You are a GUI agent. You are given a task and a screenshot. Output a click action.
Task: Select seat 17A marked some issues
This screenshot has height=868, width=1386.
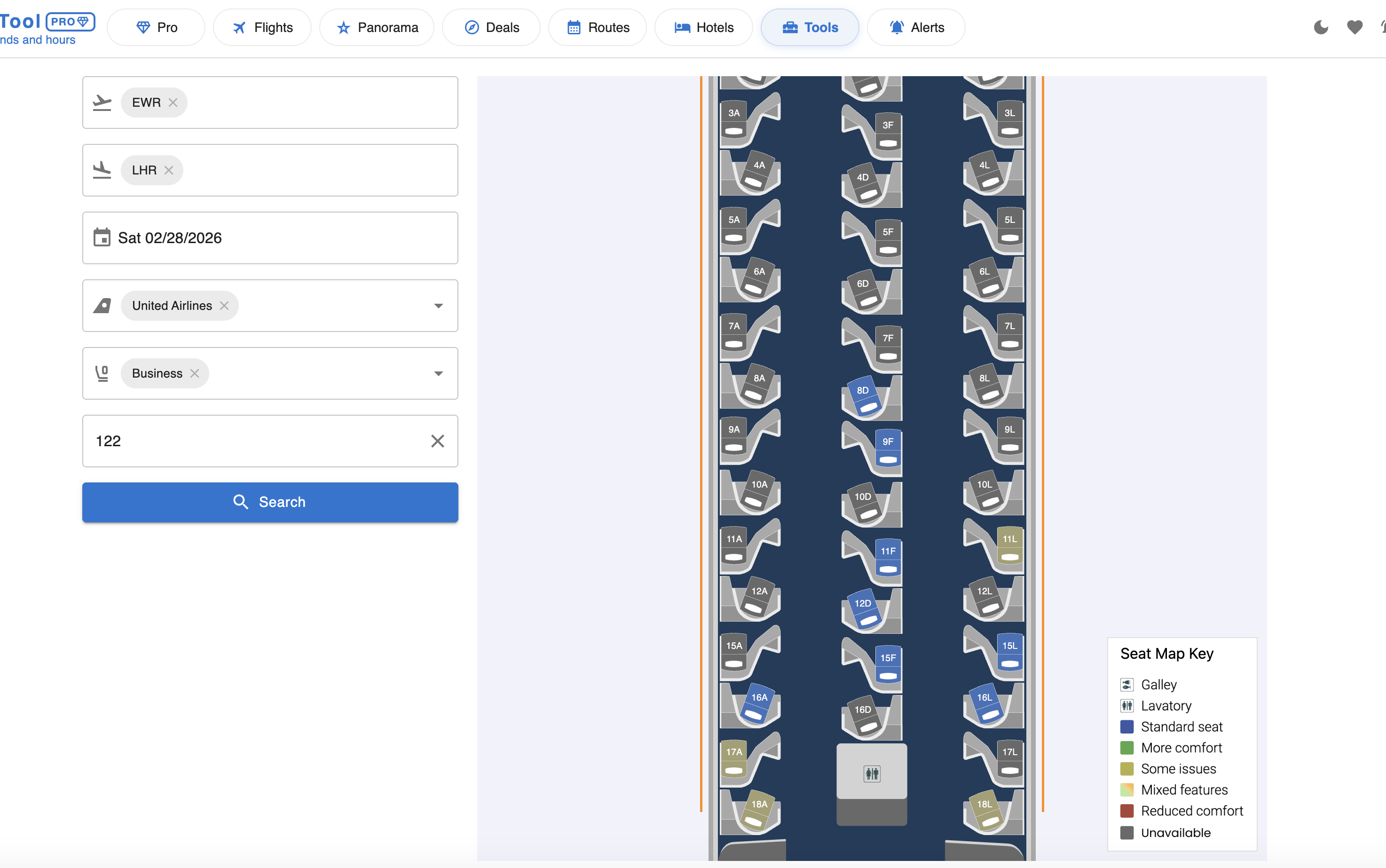(734, 759)
